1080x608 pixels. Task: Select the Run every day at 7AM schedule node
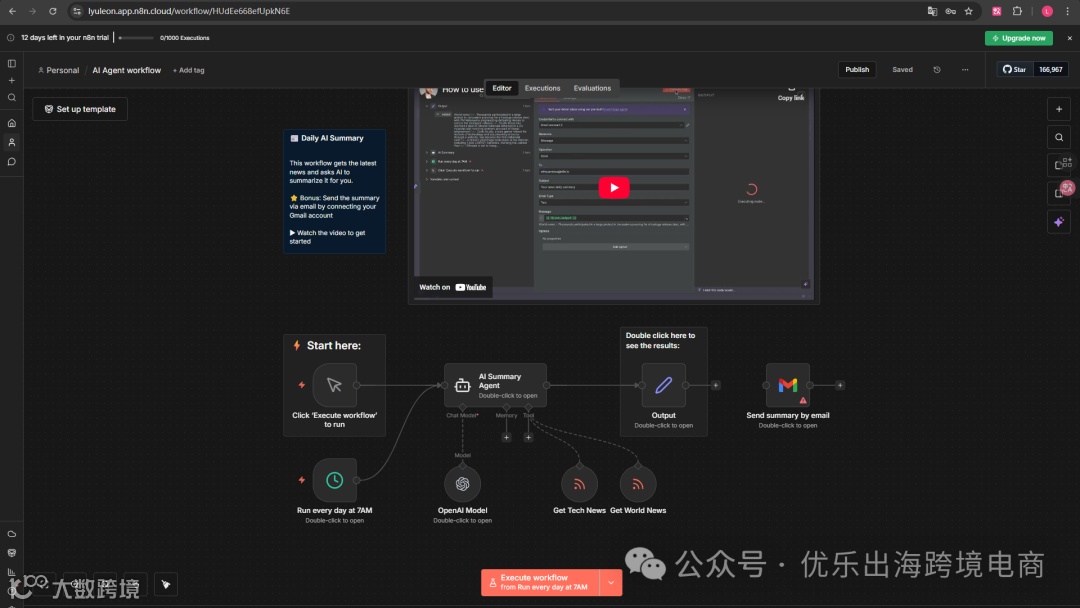[334, 480]
